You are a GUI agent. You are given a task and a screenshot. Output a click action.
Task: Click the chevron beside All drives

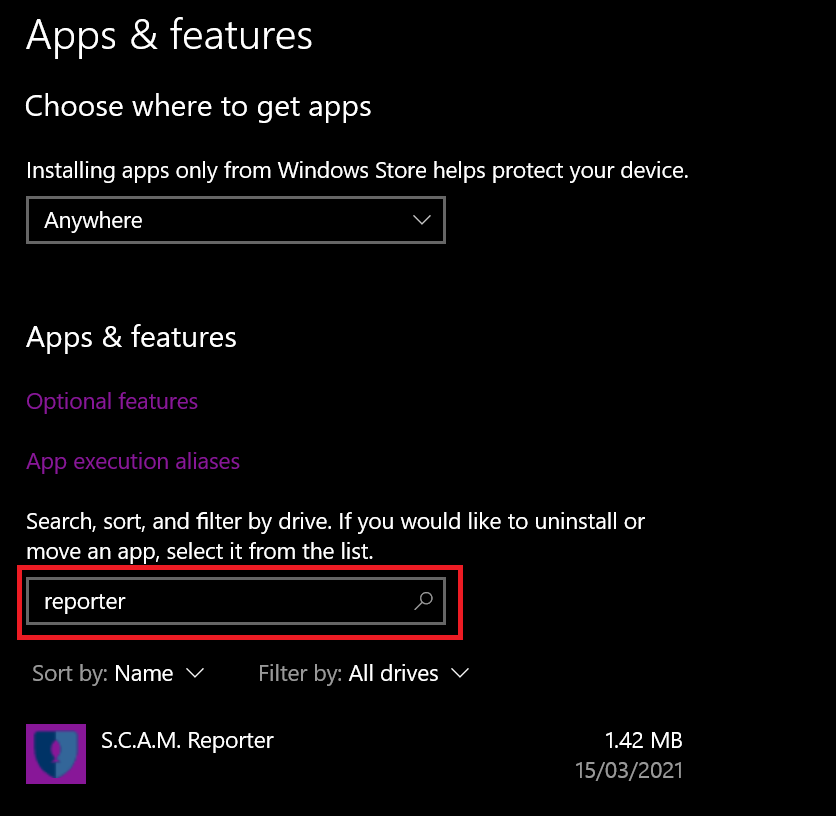coord(460,673)
